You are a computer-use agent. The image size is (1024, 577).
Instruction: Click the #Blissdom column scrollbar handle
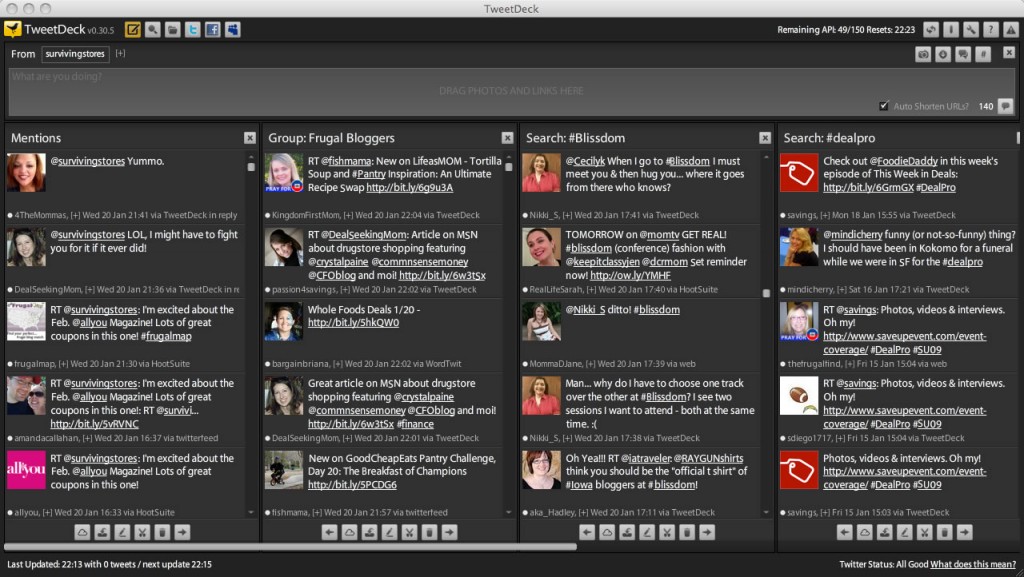tap(766, 293)
